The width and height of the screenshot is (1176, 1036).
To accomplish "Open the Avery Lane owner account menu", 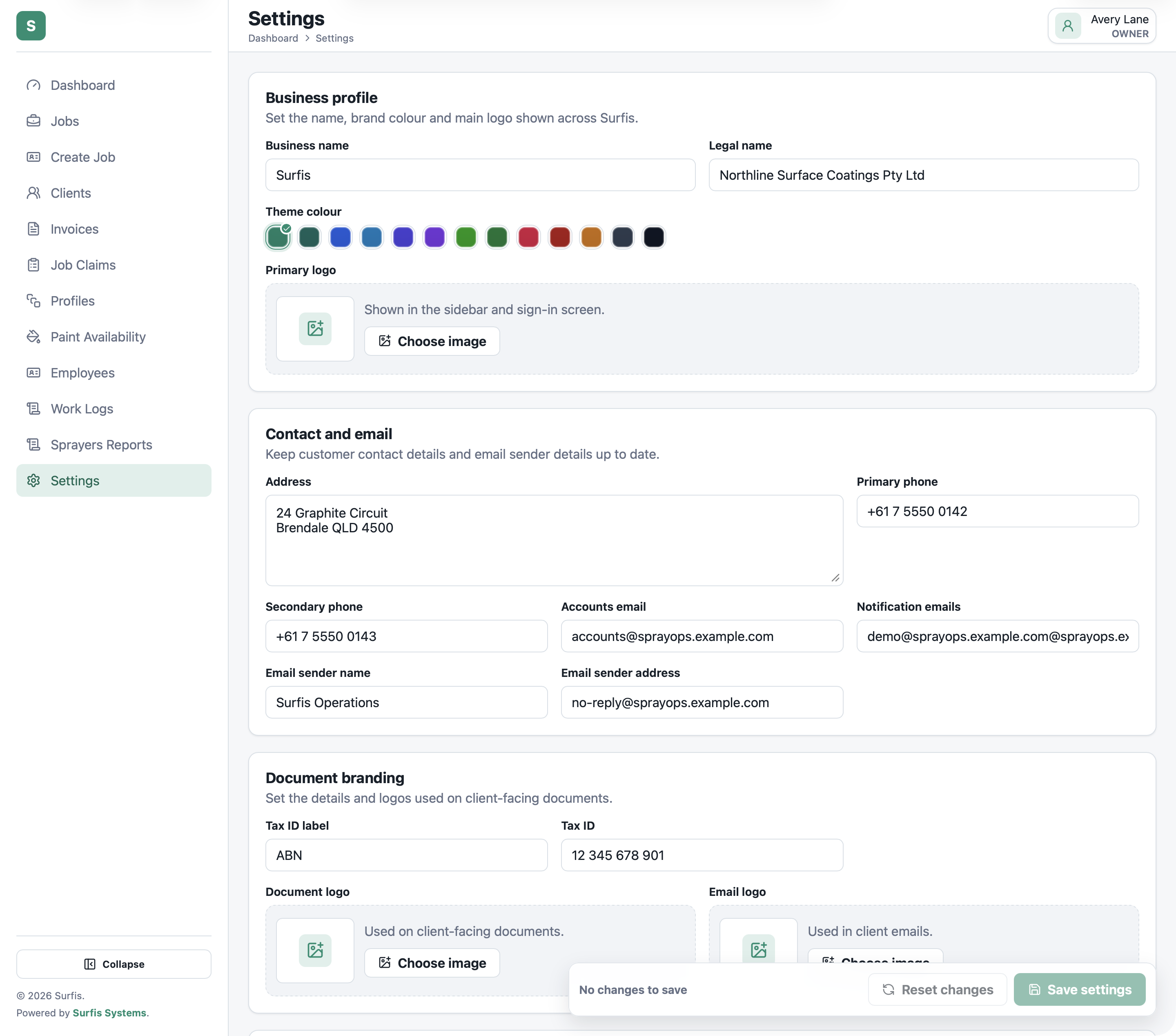I will coord(1102,26).
